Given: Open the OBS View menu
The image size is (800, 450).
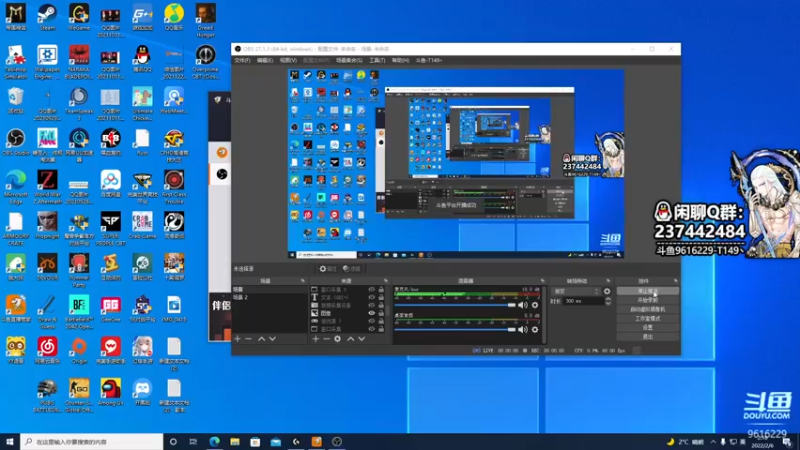Looking at the screenshot, I should 288,60.
